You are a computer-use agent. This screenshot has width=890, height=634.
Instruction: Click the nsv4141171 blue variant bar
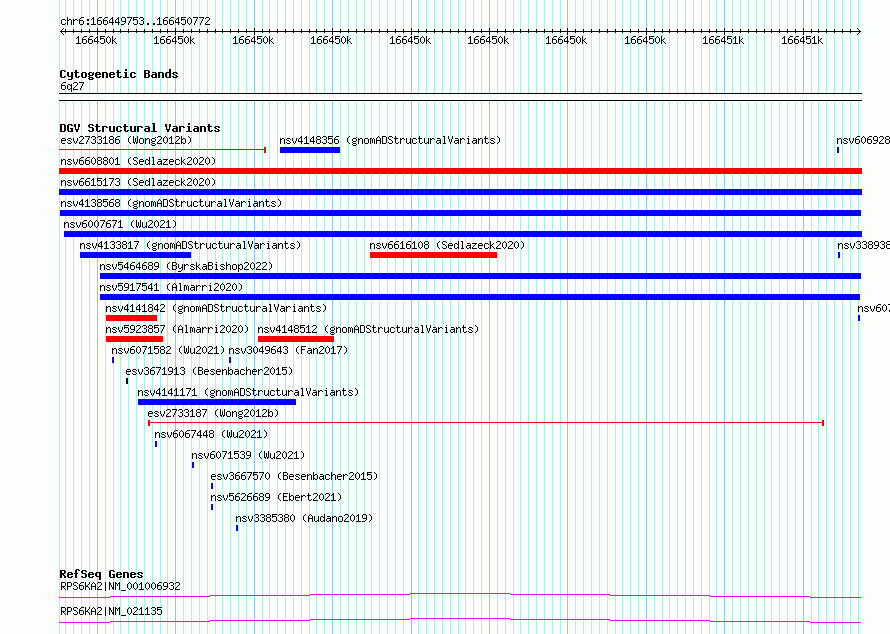(217, 402)
